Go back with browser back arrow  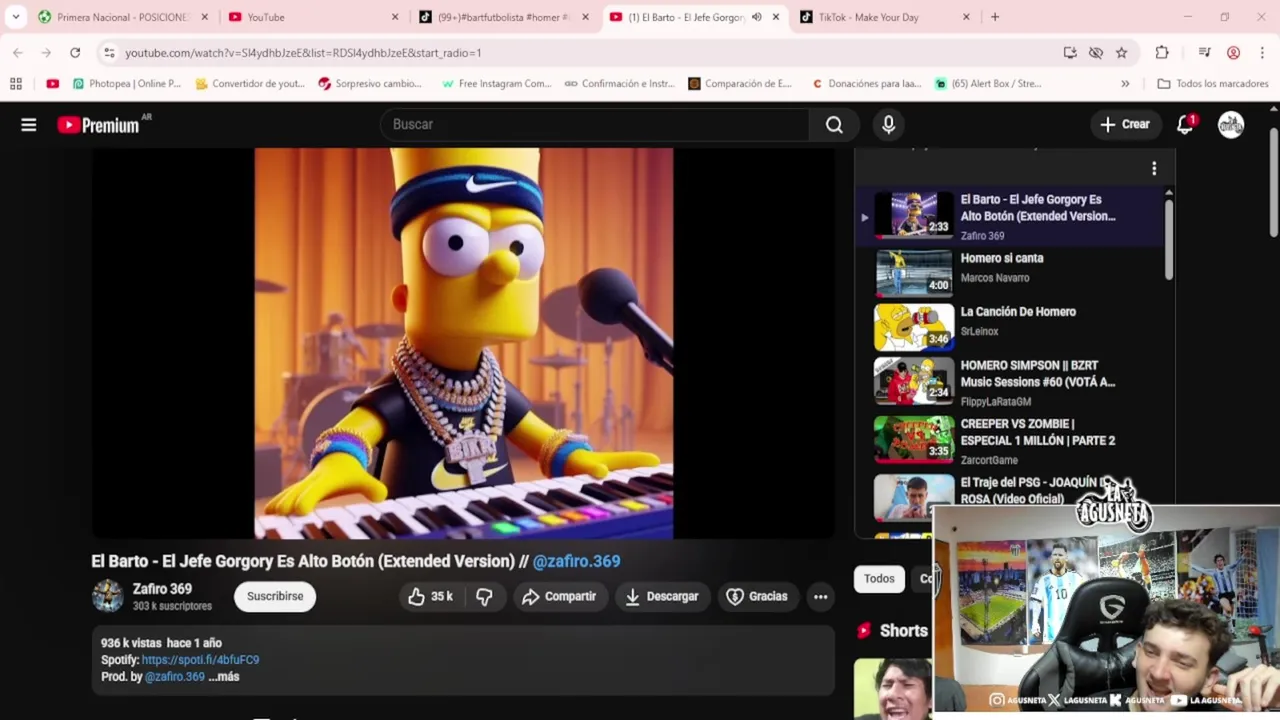click(18, 52)
